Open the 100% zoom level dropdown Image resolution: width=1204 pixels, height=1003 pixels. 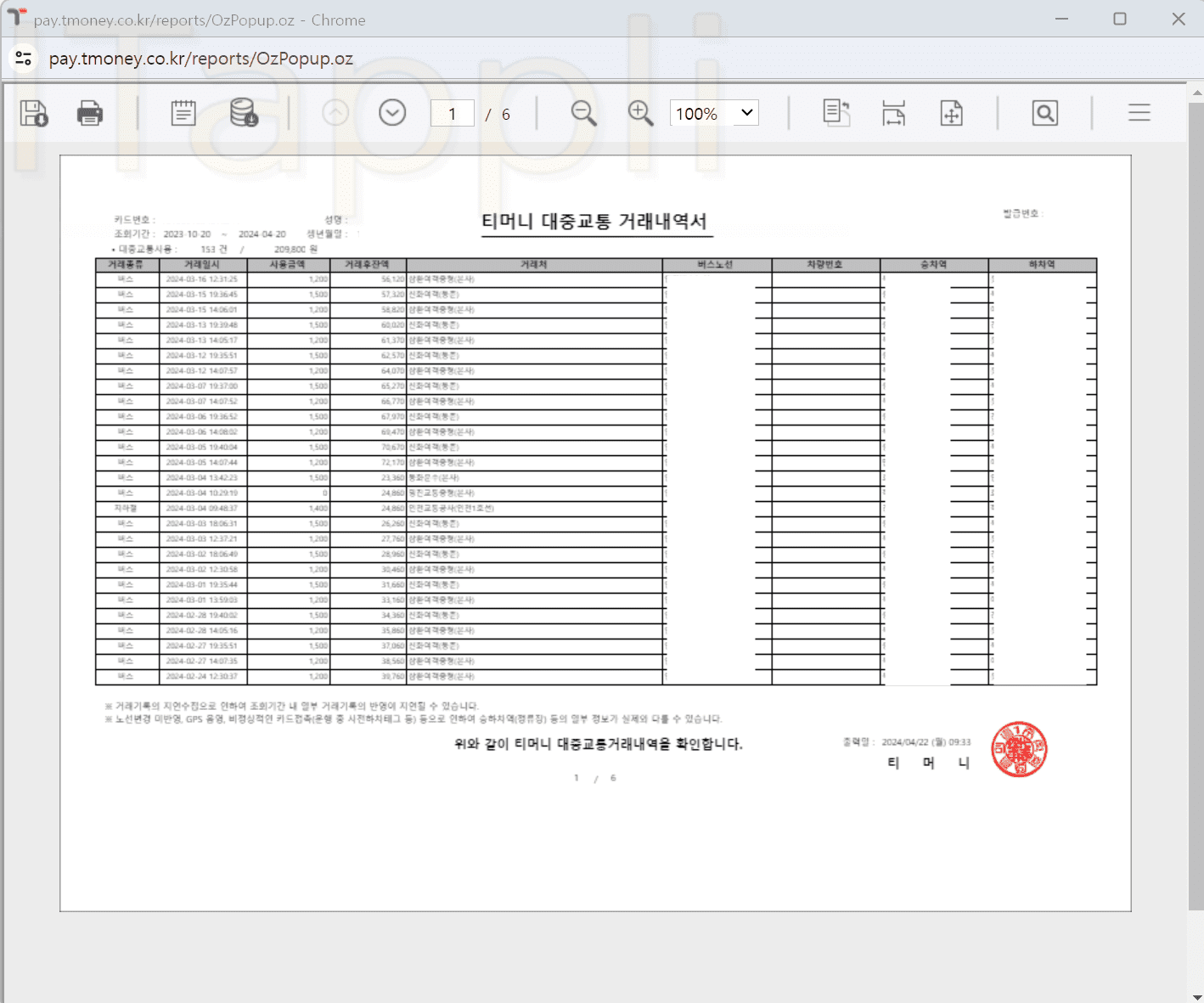coord(714,113)
